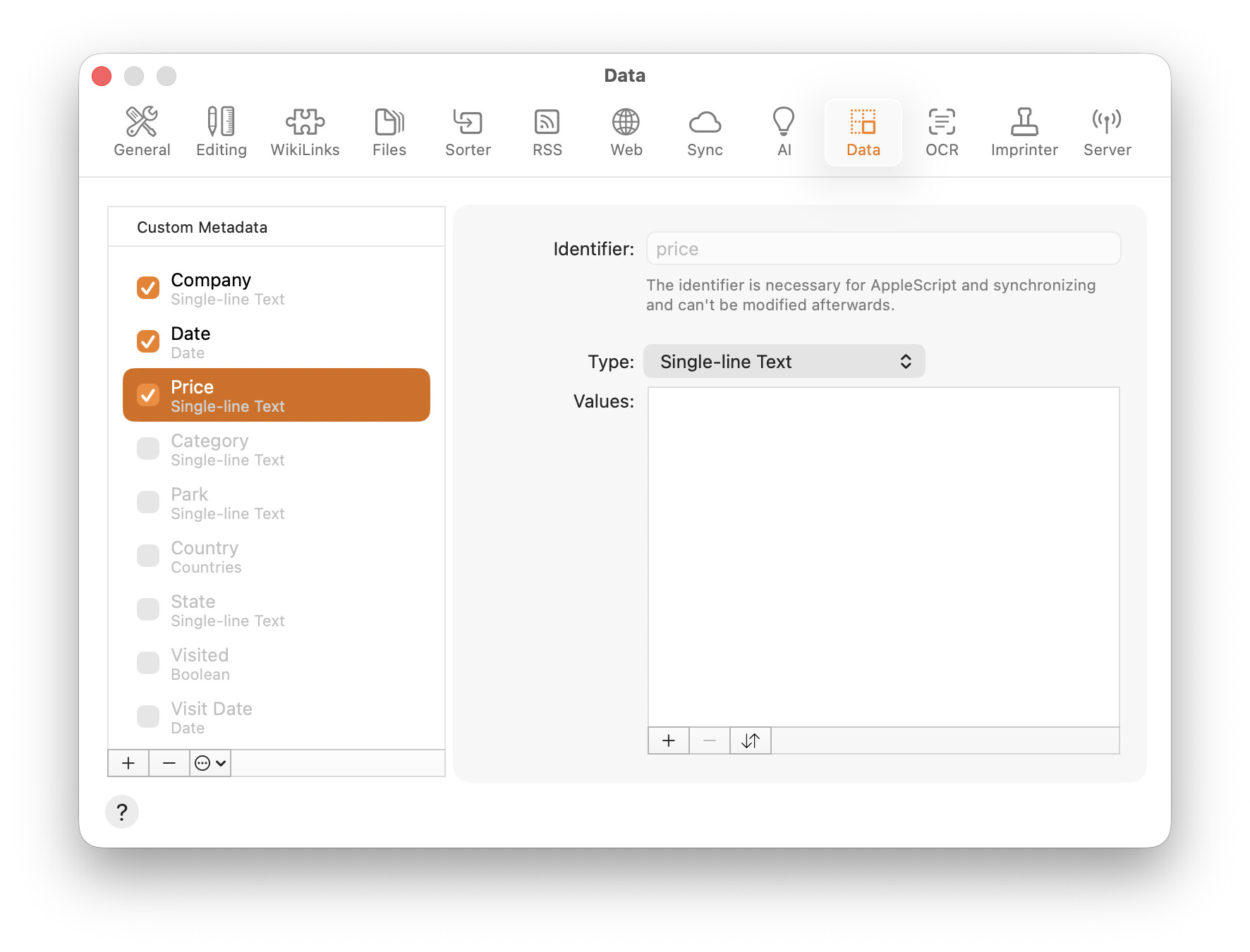This screenshot has height=952, width=1250.
Task: Show the Server settings pane
Action: pyautogui.click(x=1107, y=132)
